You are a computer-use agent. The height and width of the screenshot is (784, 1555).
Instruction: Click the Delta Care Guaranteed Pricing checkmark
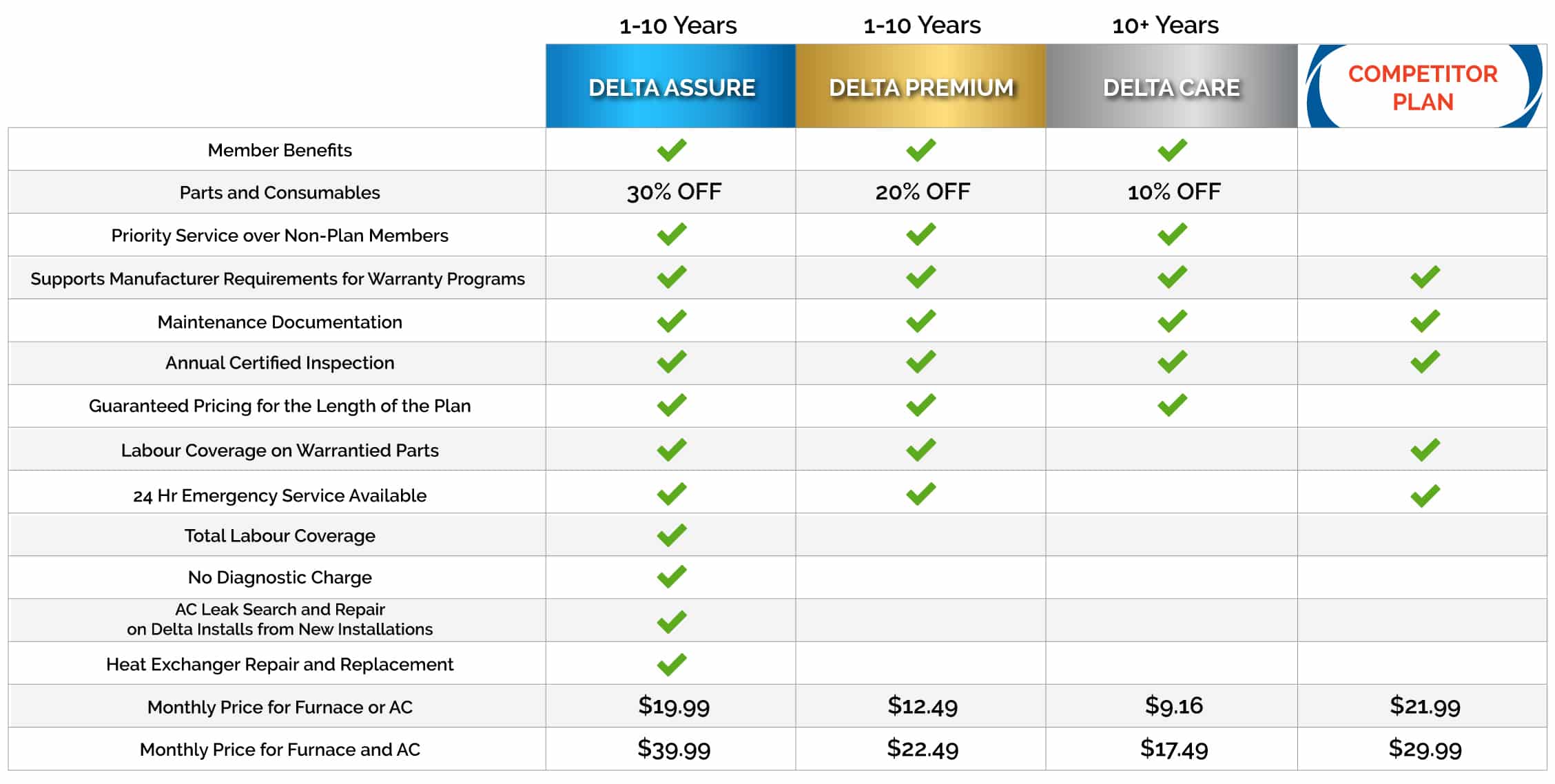tap(1172, 405)
